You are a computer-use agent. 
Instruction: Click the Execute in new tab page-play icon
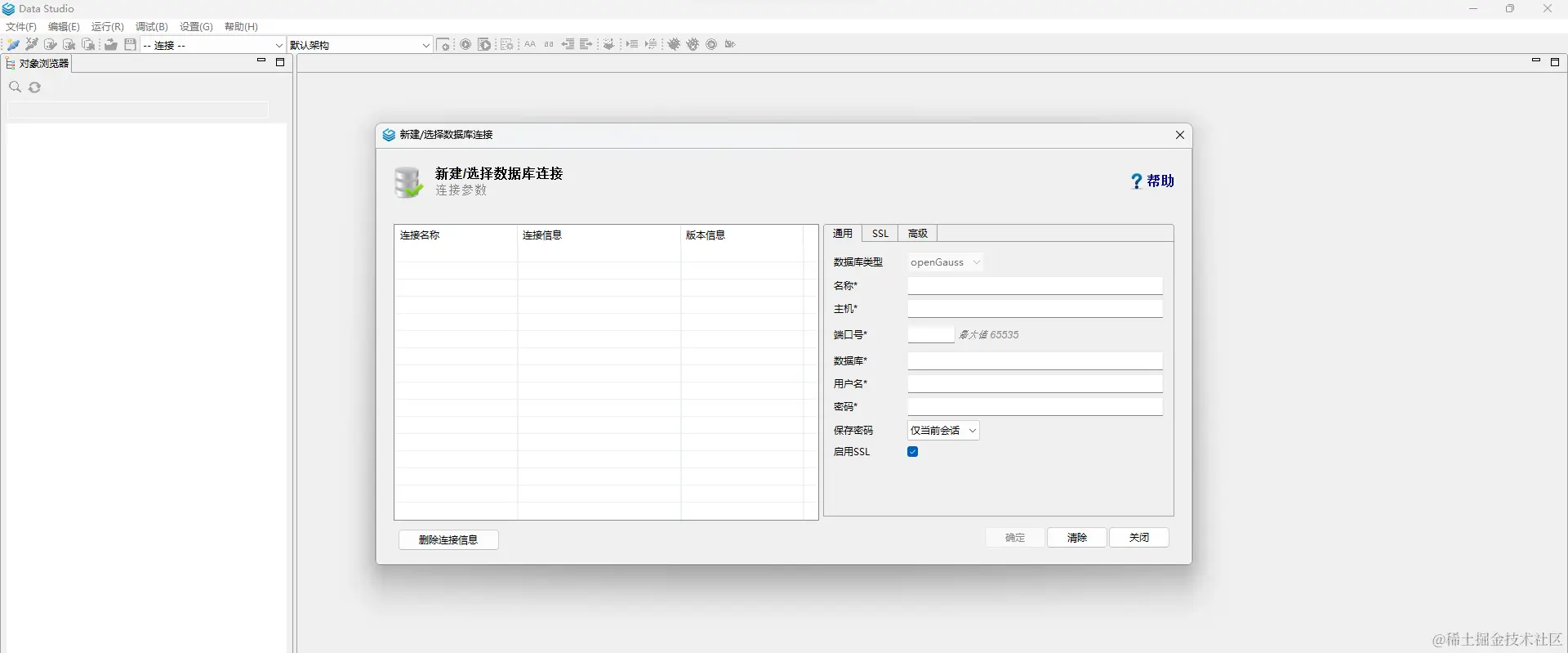coord(484,45)
